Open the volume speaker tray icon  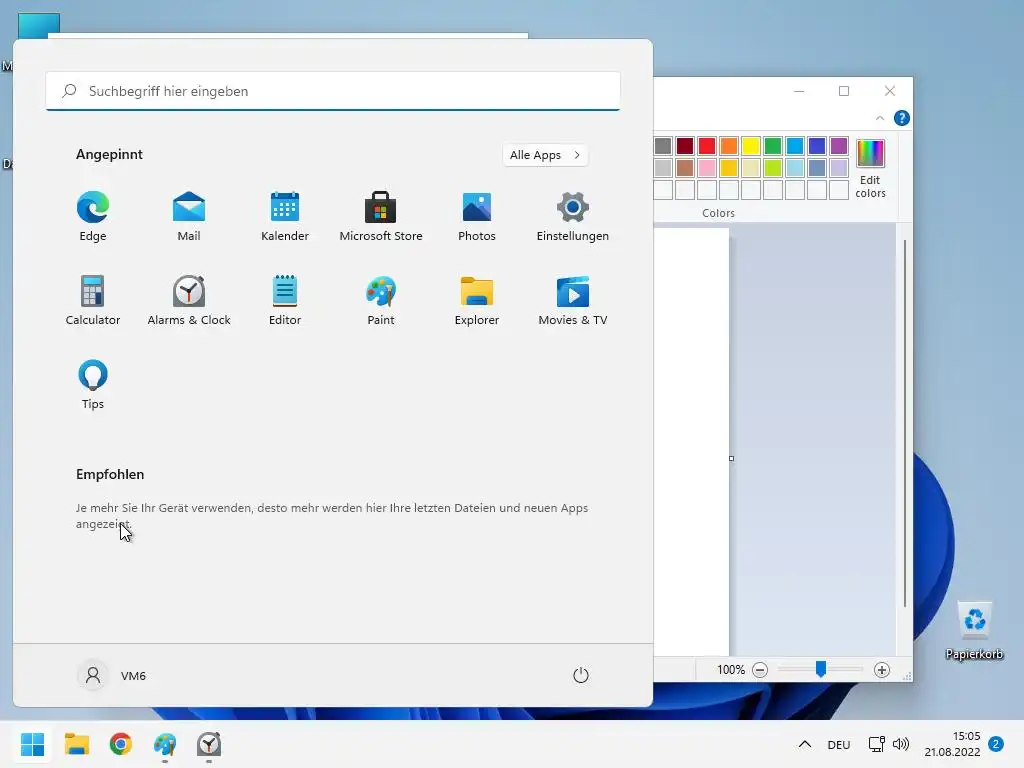coord(901,744)
